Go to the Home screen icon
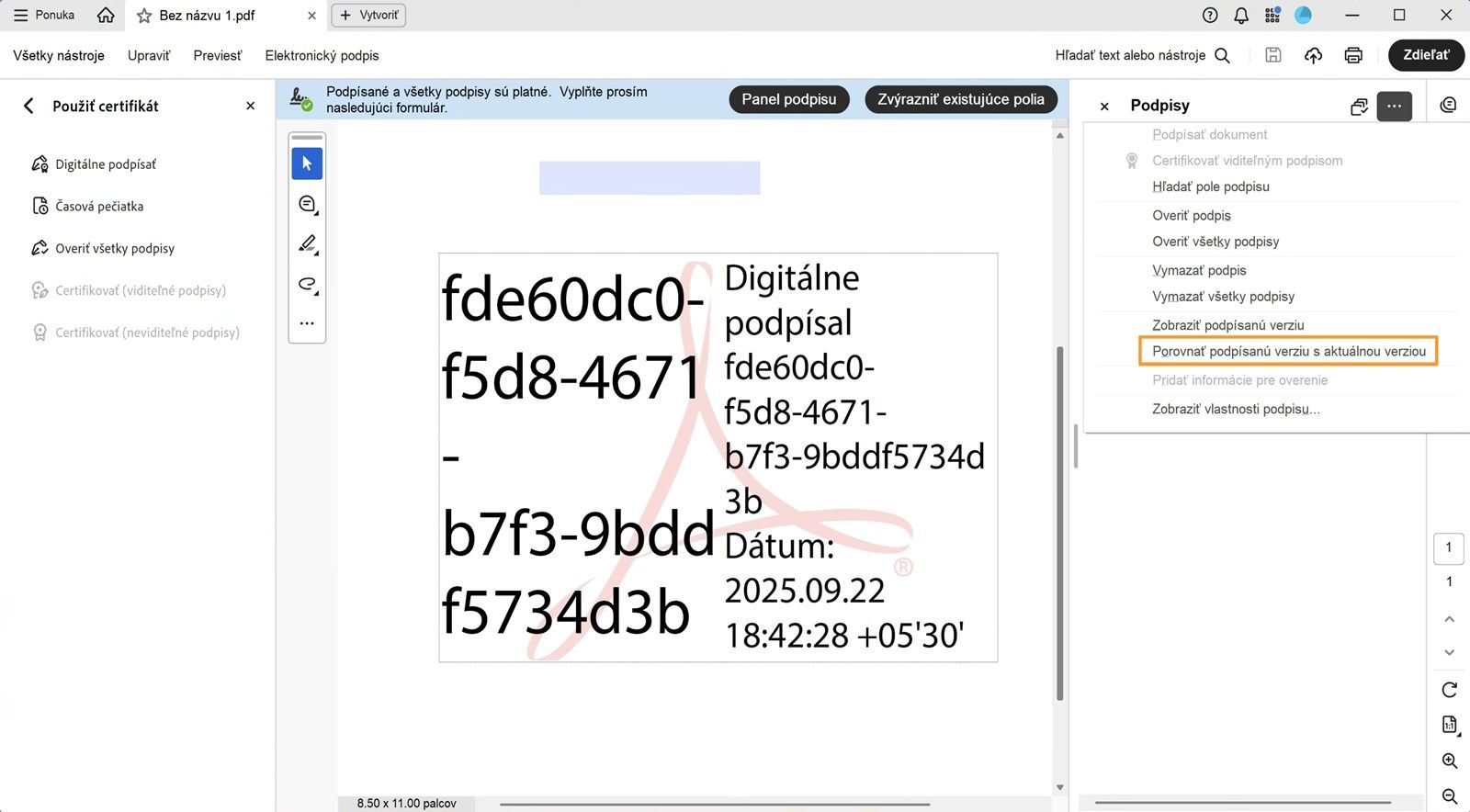The image size is (1470, 812). click(106, 15)
